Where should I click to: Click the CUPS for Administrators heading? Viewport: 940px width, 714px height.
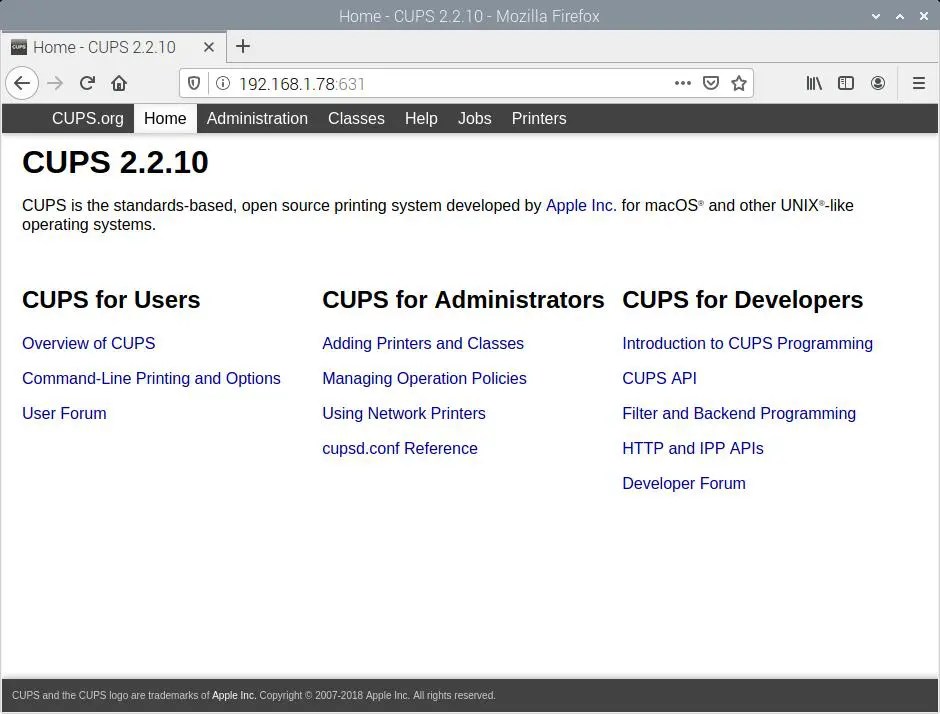point(463,300)
